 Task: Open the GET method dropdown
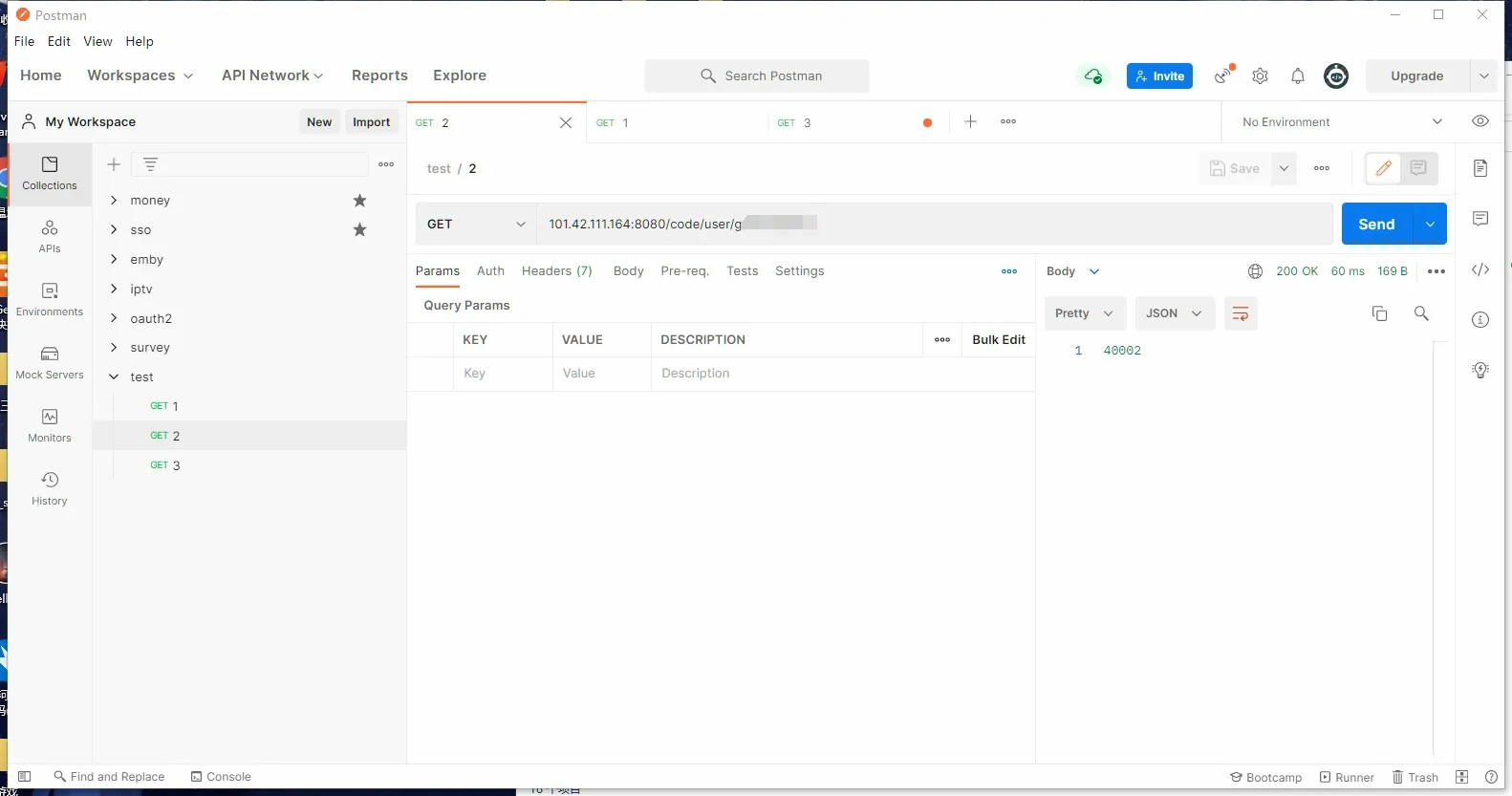click(476, 225)
